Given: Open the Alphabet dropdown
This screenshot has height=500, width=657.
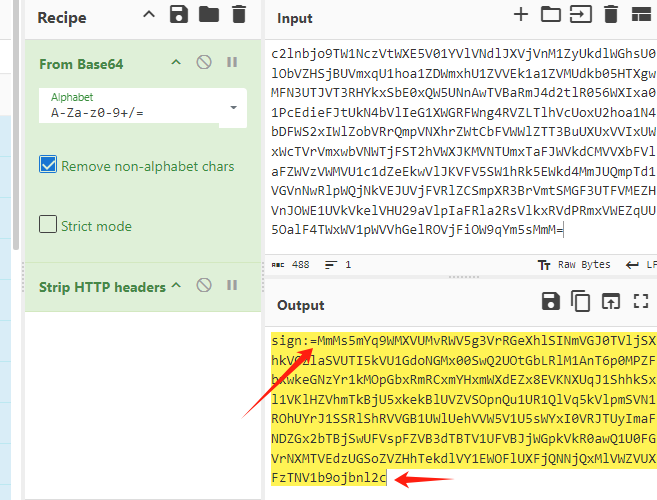Looking at the screenshot, I should [x=234, y=106].
